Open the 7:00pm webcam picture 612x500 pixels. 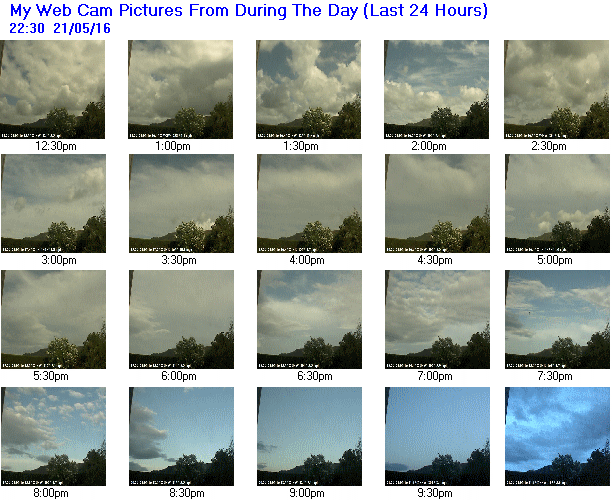pos(438,320)
